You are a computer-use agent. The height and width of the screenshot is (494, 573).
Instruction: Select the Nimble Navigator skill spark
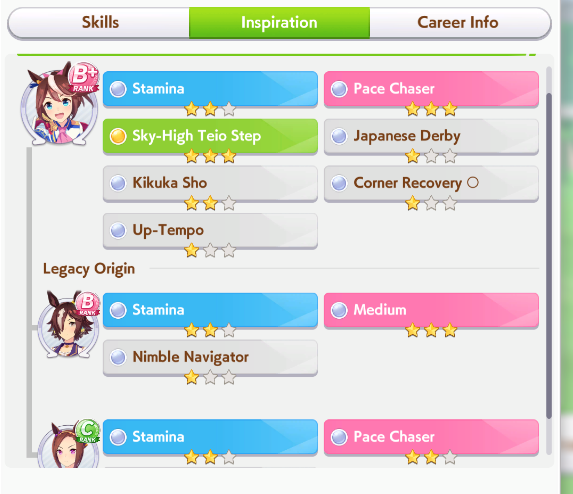click(210, 357)
